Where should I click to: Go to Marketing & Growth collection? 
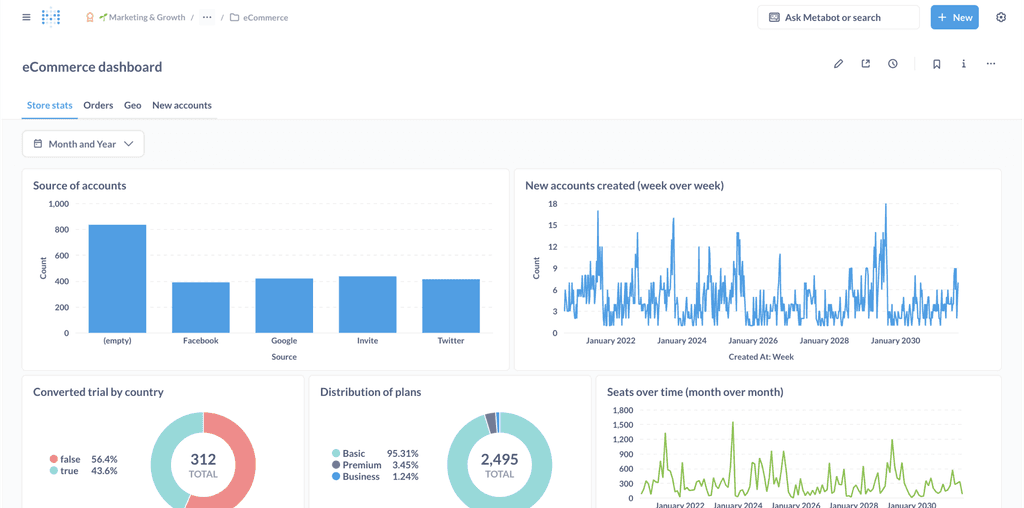(146, 17)
